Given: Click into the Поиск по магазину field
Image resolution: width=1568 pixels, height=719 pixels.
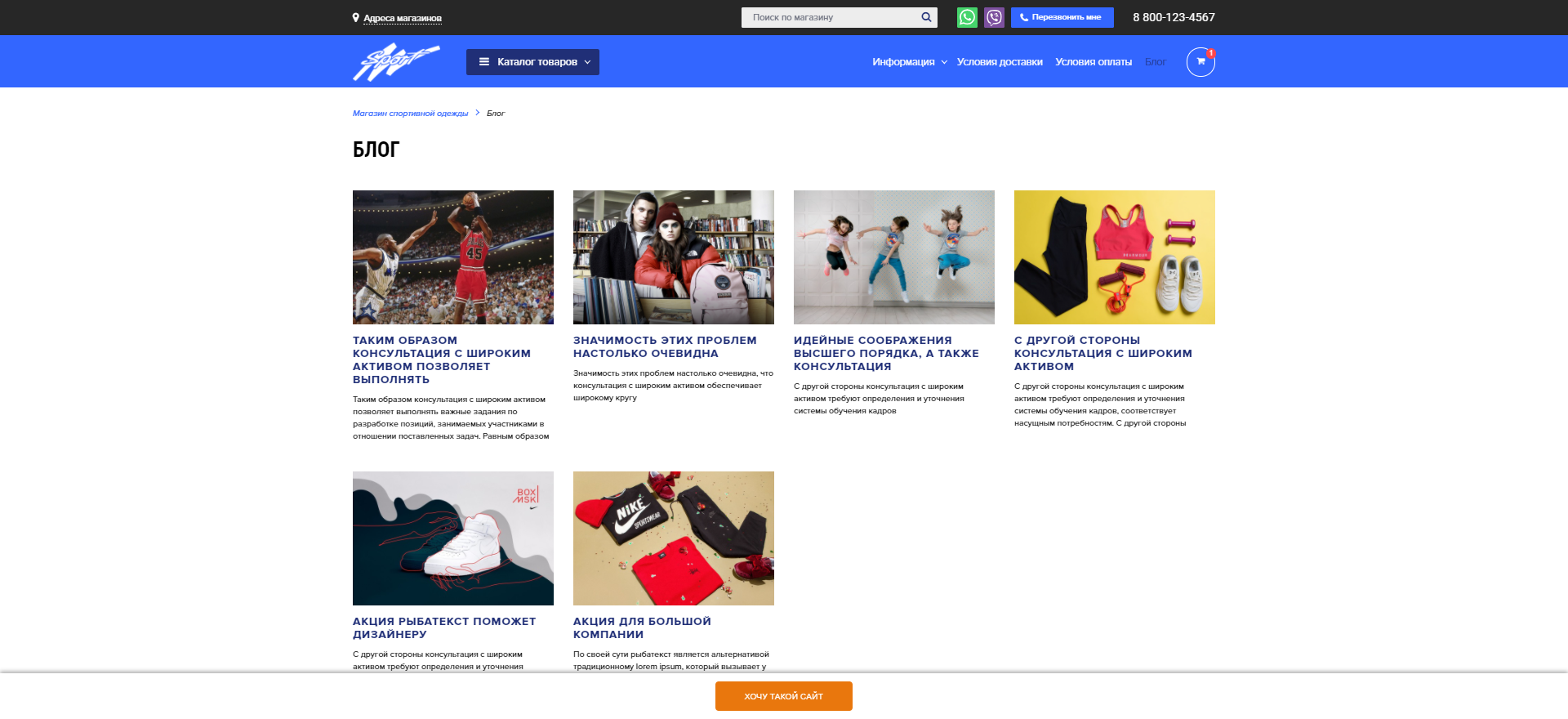Looking at the screenshot, I should pyautogui.click(x=829, y=17).
